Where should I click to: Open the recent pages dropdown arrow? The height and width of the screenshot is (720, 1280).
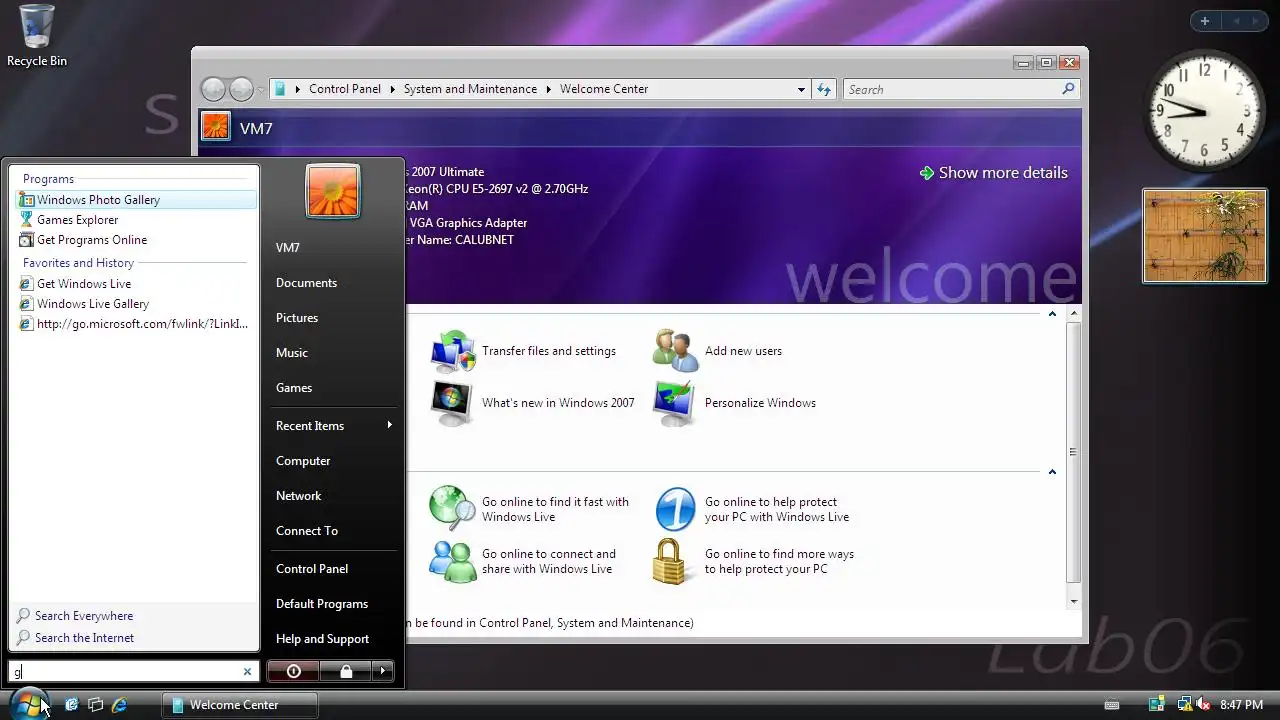(261, 90)
